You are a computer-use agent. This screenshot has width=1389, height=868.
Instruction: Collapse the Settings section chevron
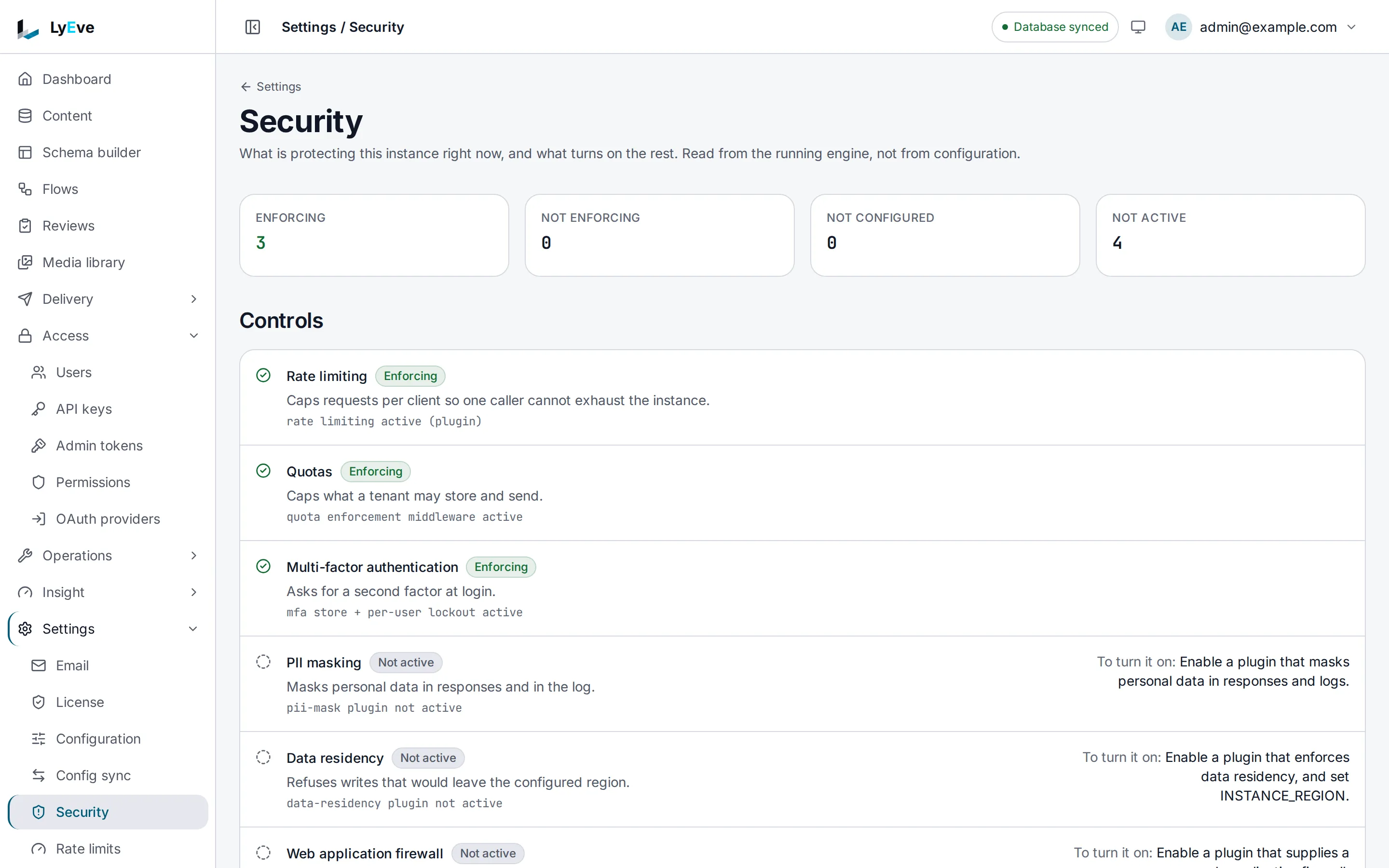pyautogui.click(x=193, y=629)
